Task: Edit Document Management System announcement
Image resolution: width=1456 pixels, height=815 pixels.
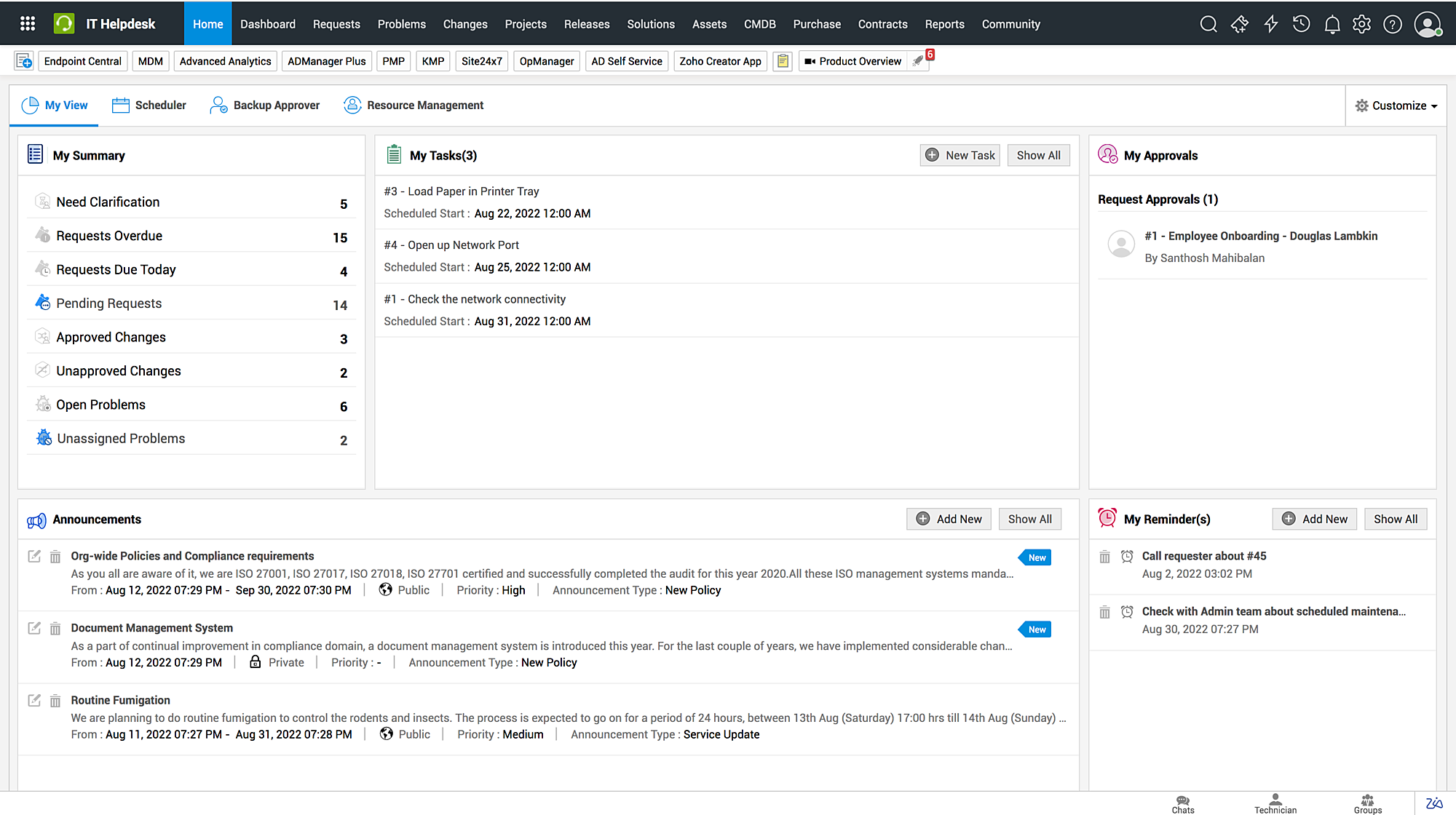Action: tap(34, 628)
